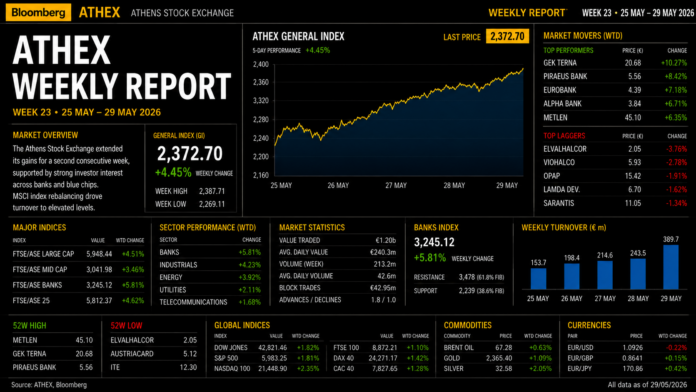696x392 pixels.
Task: Click the VALUE TRADED statistic
Action: click(337, 240)
